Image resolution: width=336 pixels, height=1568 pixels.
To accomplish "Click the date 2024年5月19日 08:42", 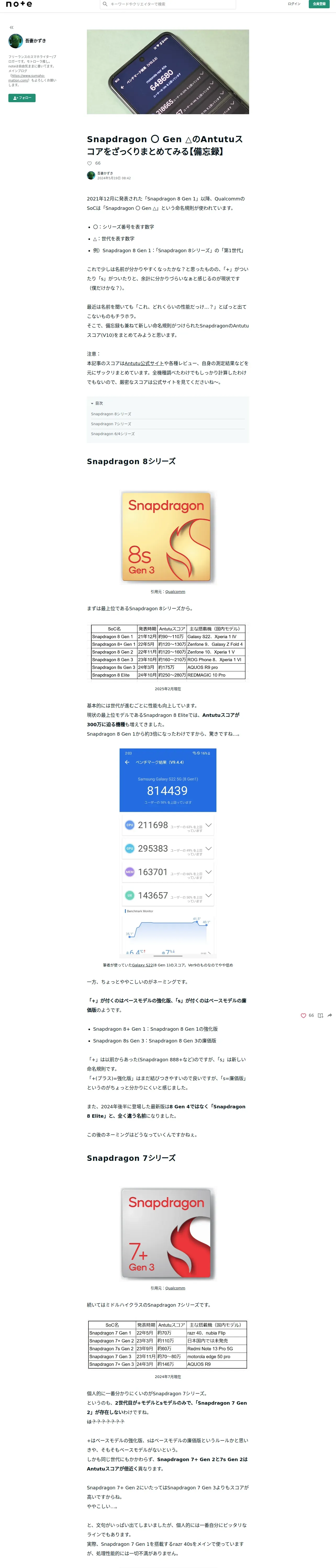I will (x=114, y=178).
